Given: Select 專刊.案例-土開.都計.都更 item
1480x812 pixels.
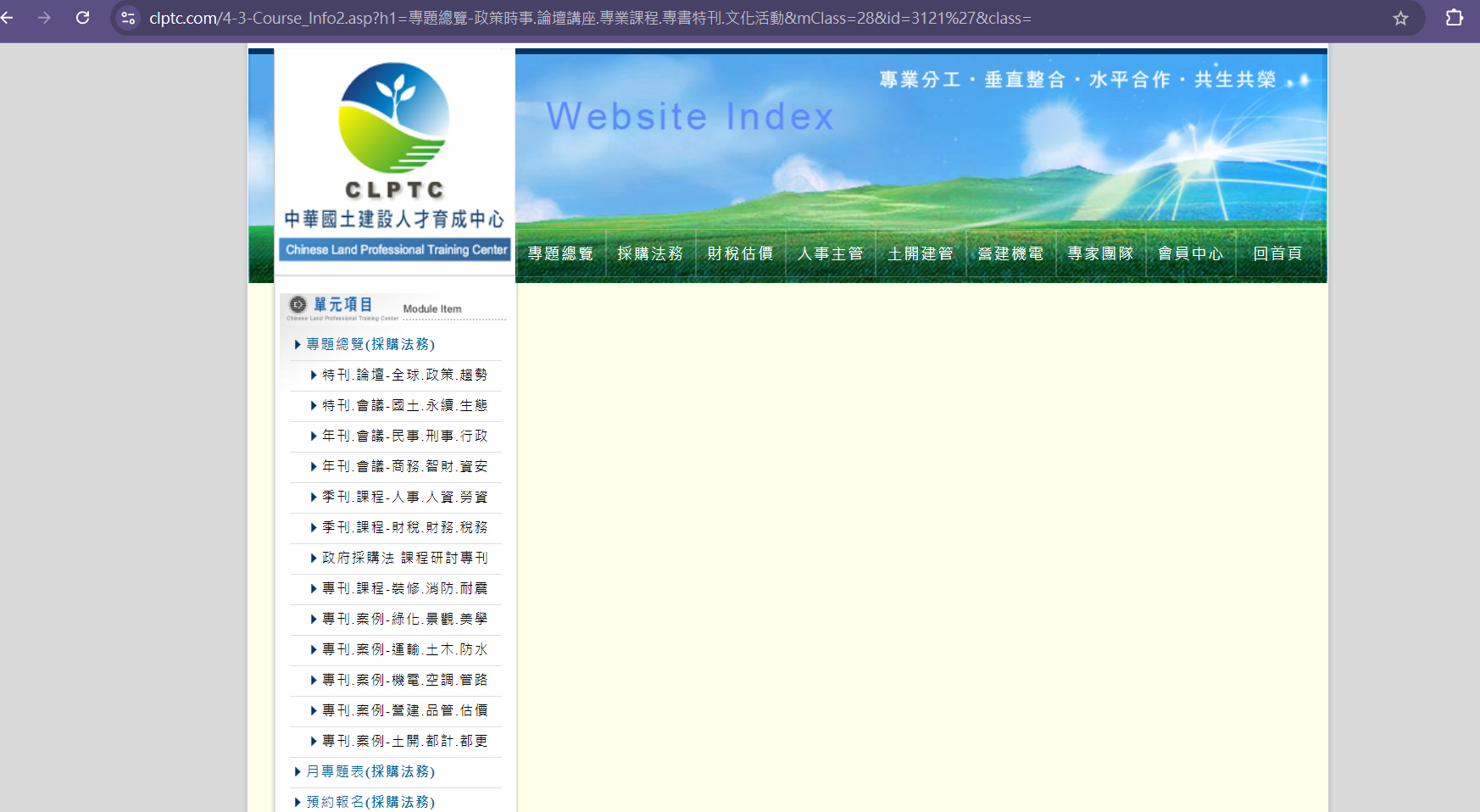Looking at the screenshot, I should tap(405, 741).
